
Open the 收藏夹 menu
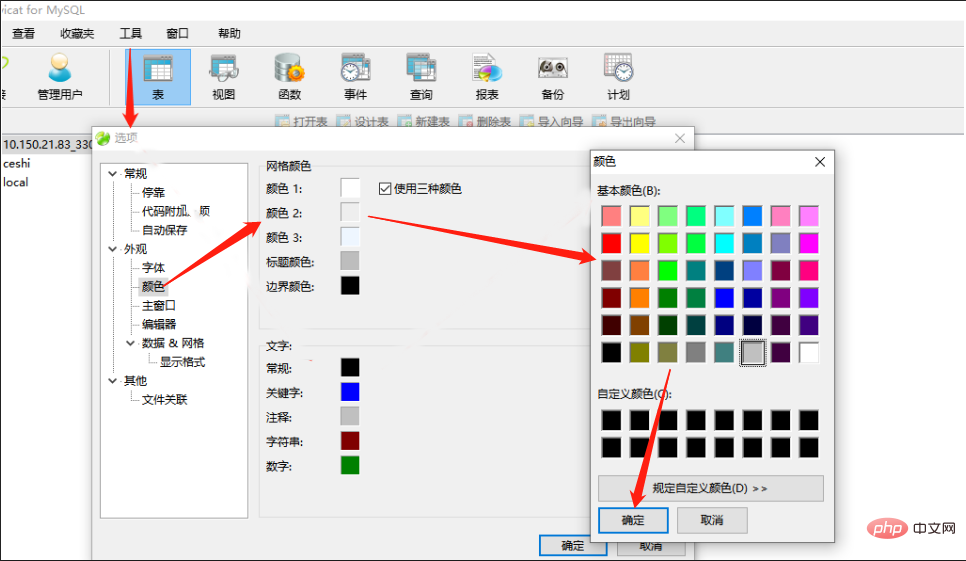pyautogui.click(x=77, y=33)
